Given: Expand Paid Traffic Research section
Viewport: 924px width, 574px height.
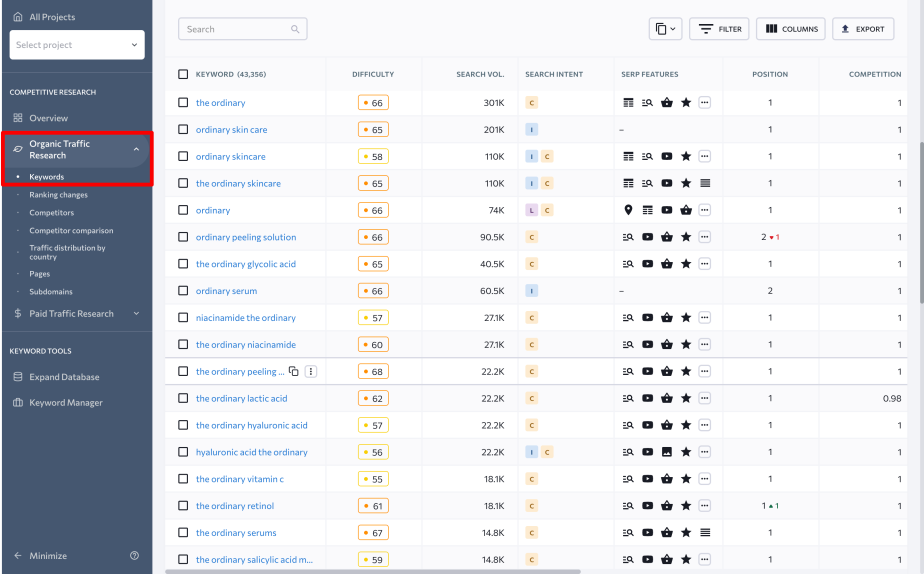Looking at the screenshot, I should pyautogui.click(x=136, y=314).
